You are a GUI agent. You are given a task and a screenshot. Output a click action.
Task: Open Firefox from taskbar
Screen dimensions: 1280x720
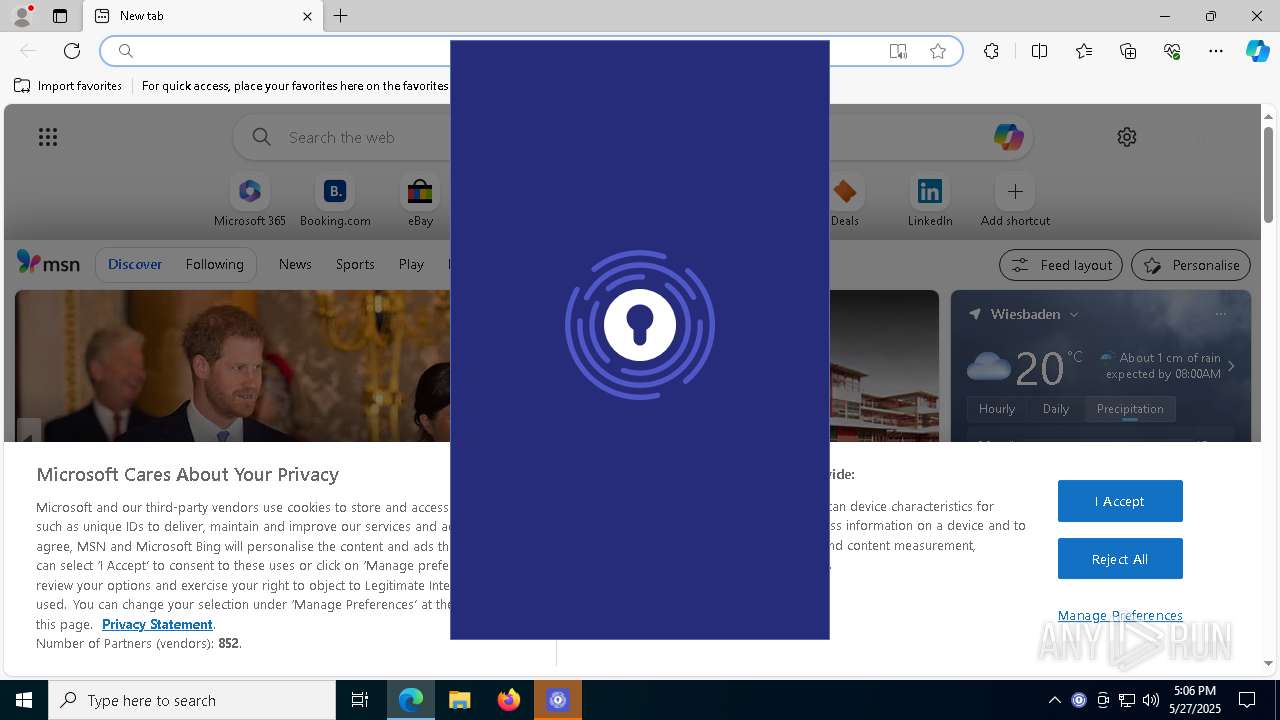(509, 700)
